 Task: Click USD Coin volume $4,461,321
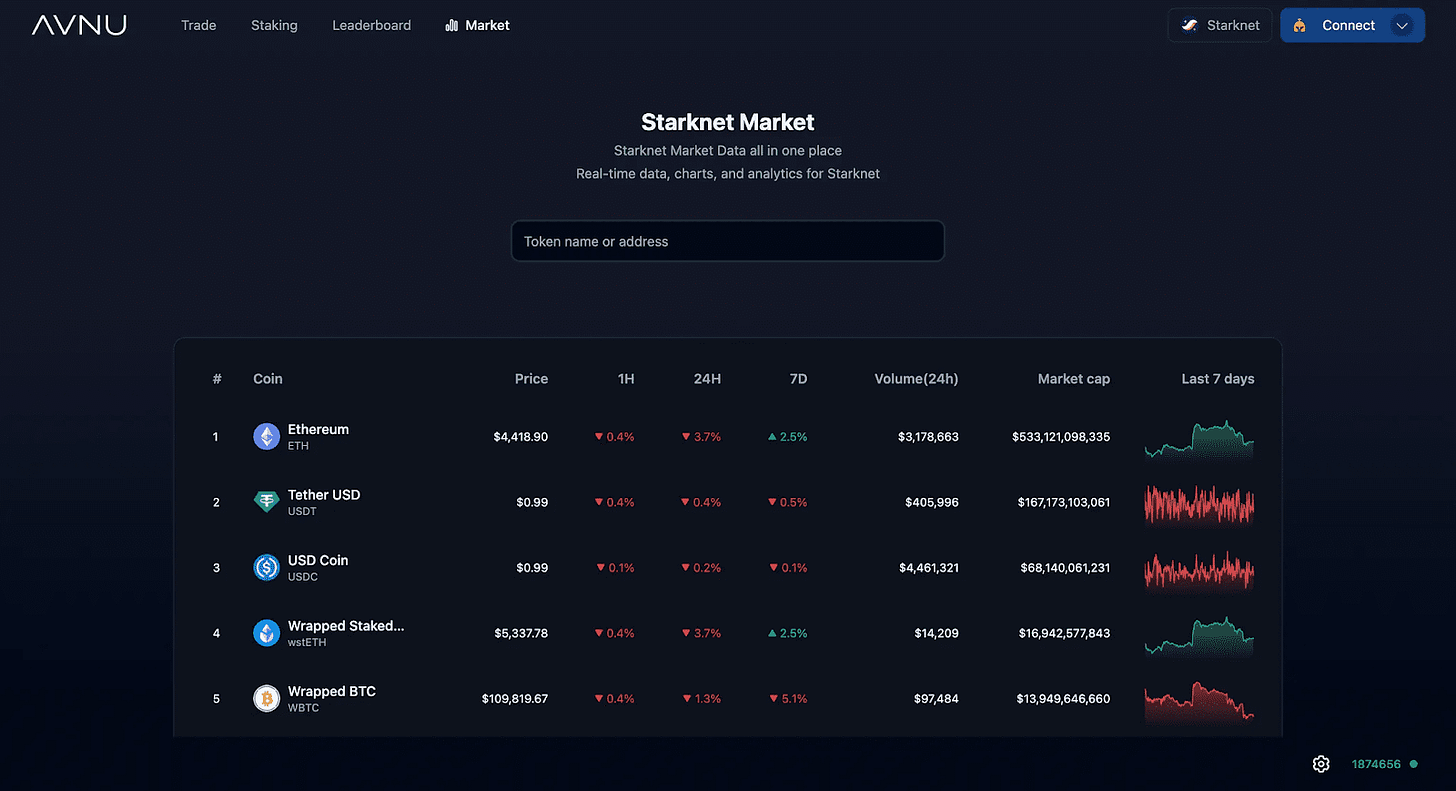click(928, 568)
